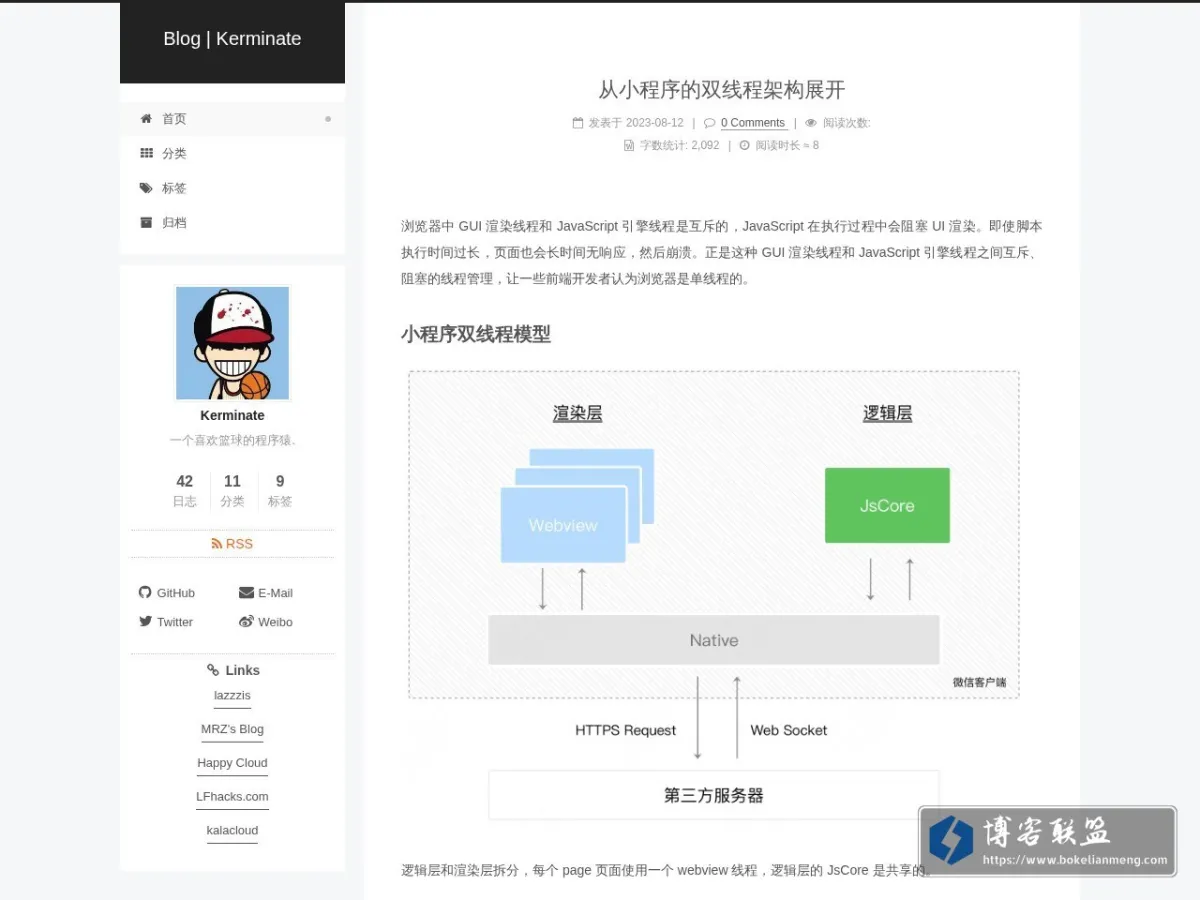Click the comment bubble icon
This screenshot has height=900, width=1200.
click(710, 123)
